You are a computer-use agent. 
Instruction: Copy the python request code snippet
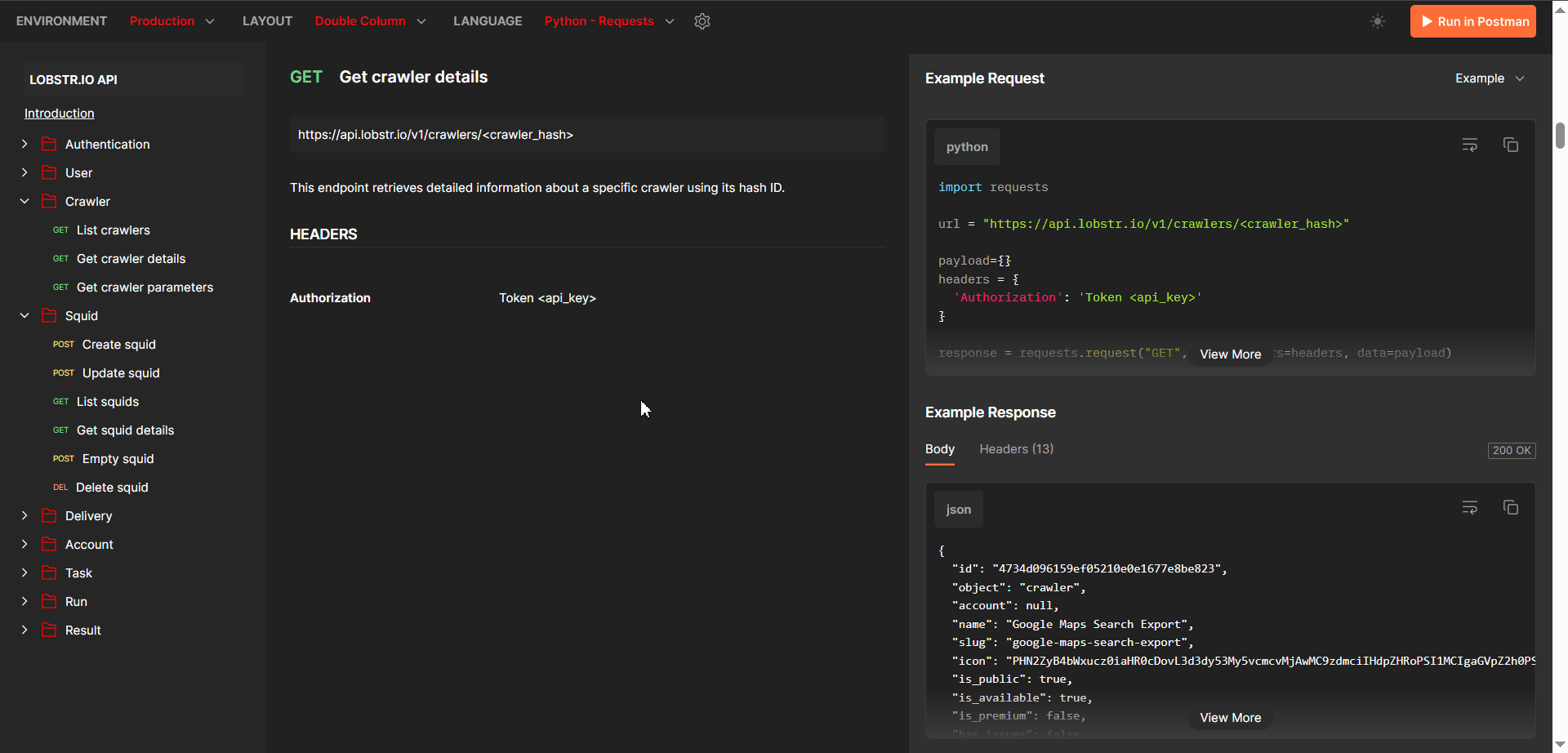click(1511, 145)
